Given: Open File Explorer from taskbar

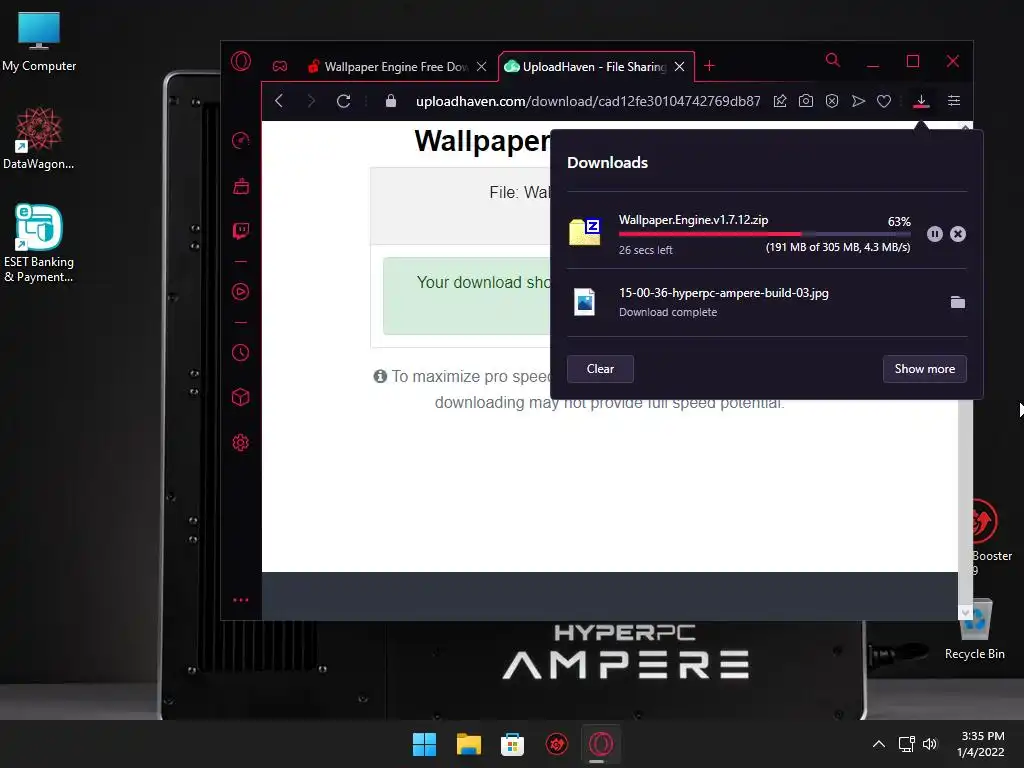Looking at the screenshot, I should [x=468, y=744].
